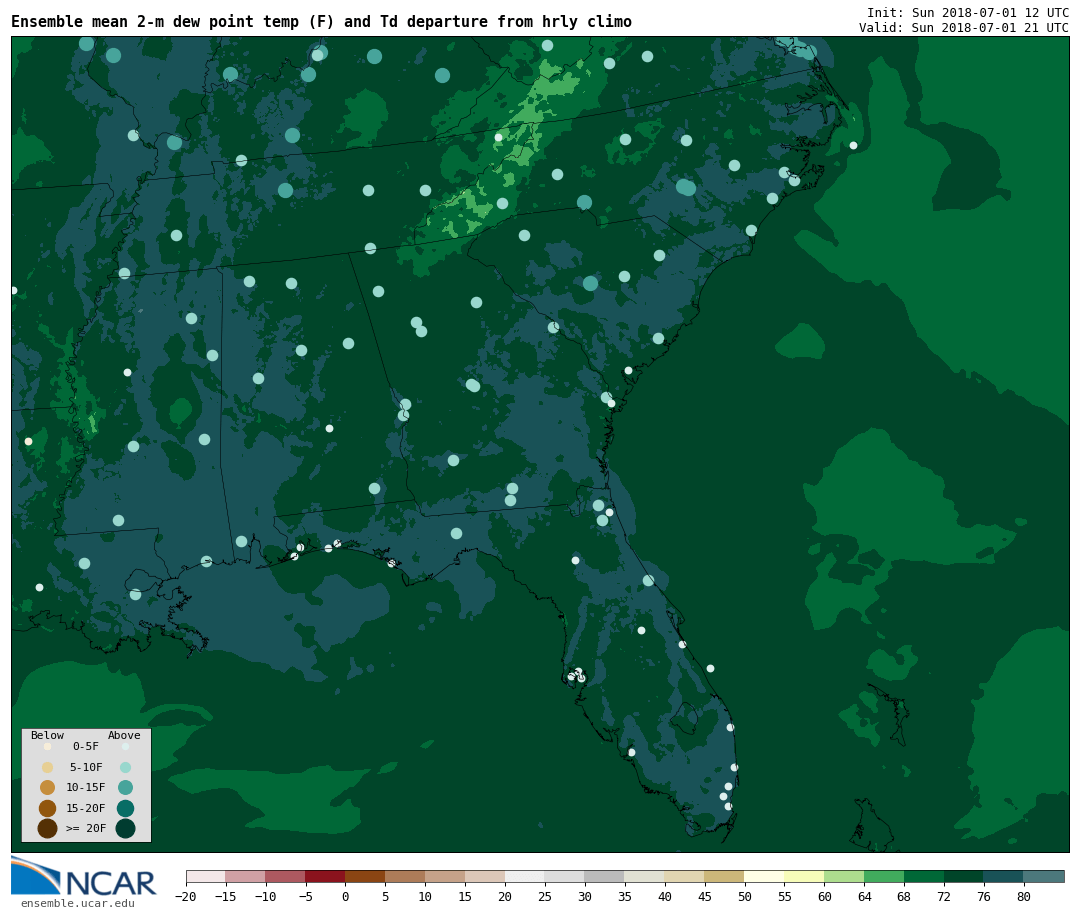
Task: Select the gray swatch between 30 and 35
Action: pyautogui.click(x=605, y=876)
